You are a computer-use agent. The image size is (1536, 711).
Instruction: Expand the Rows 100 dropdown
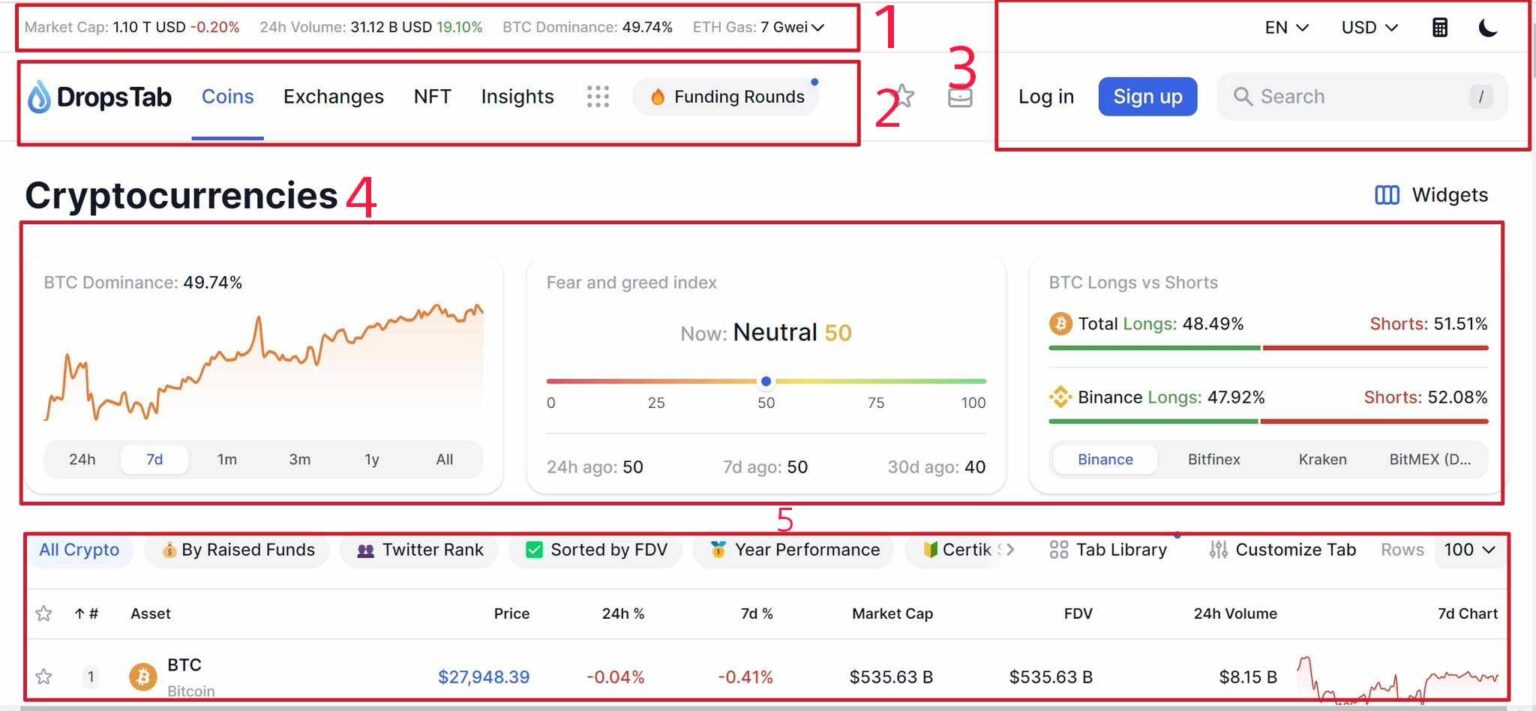[x=1469, y=550]
